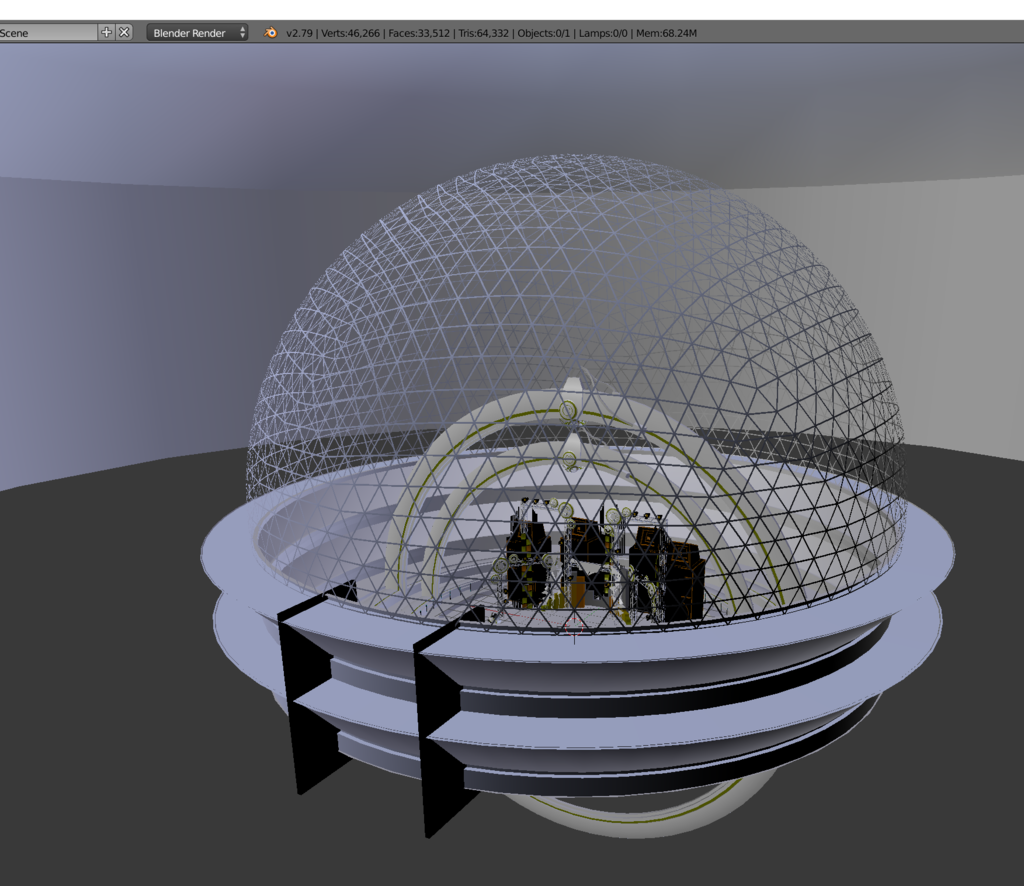Click the Blender logo icon in header
Image resolution: width=1024 pixels, height=886 pixels.
pos(270,33)
